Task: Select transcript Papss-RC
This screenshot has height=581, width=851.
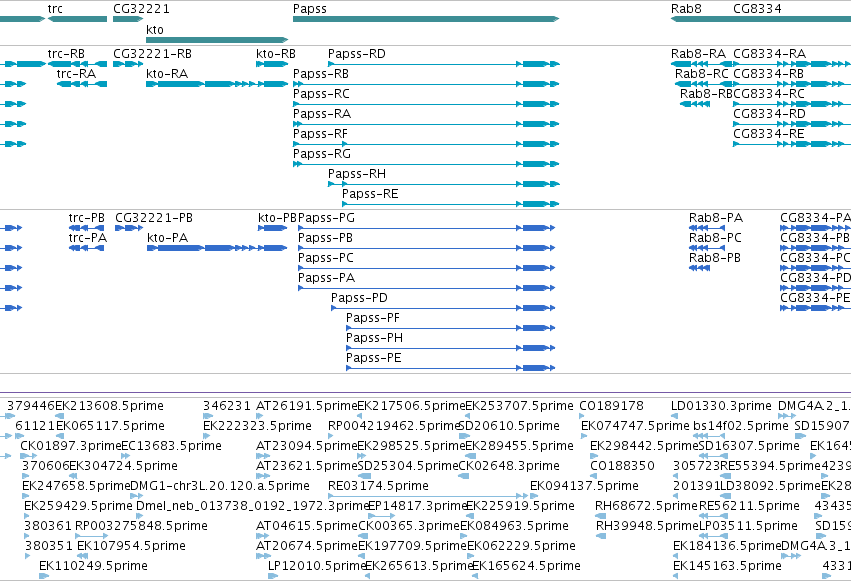Action: pos(426,104)
